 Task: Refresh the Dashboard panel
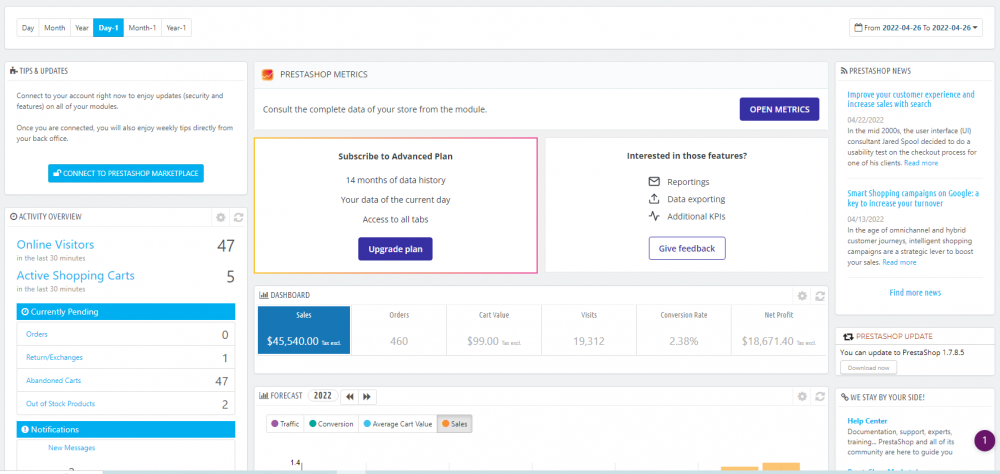coord(820,296)
